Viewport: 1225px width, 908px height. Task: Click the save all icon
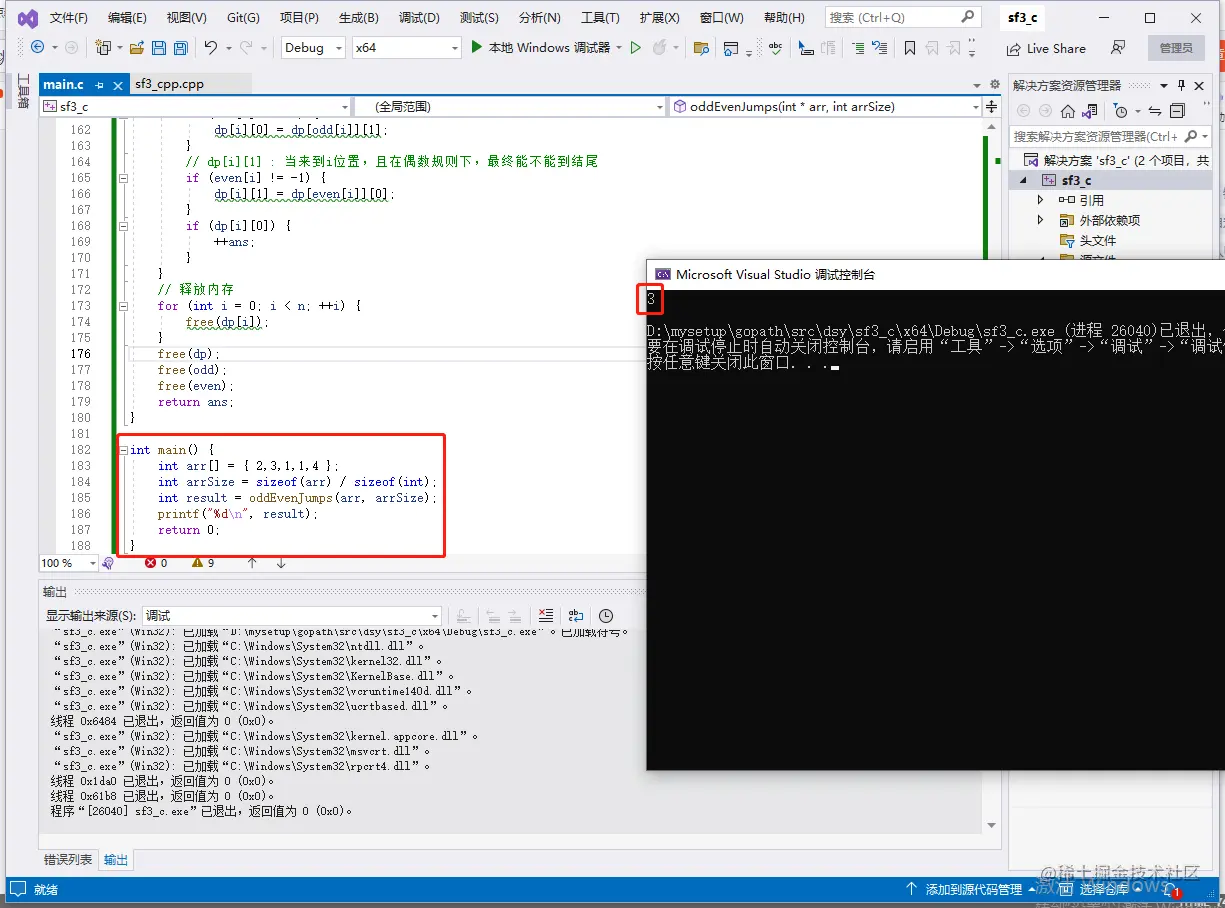(180, 47)
